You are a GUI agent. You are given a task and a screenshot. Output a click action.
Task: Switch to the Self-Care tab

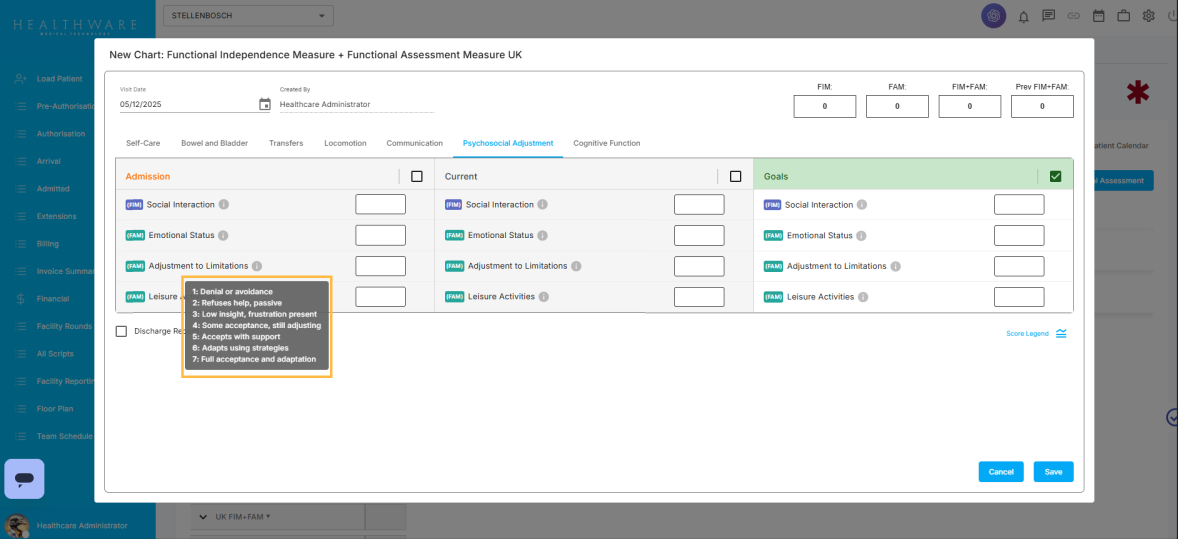[143, 143]
